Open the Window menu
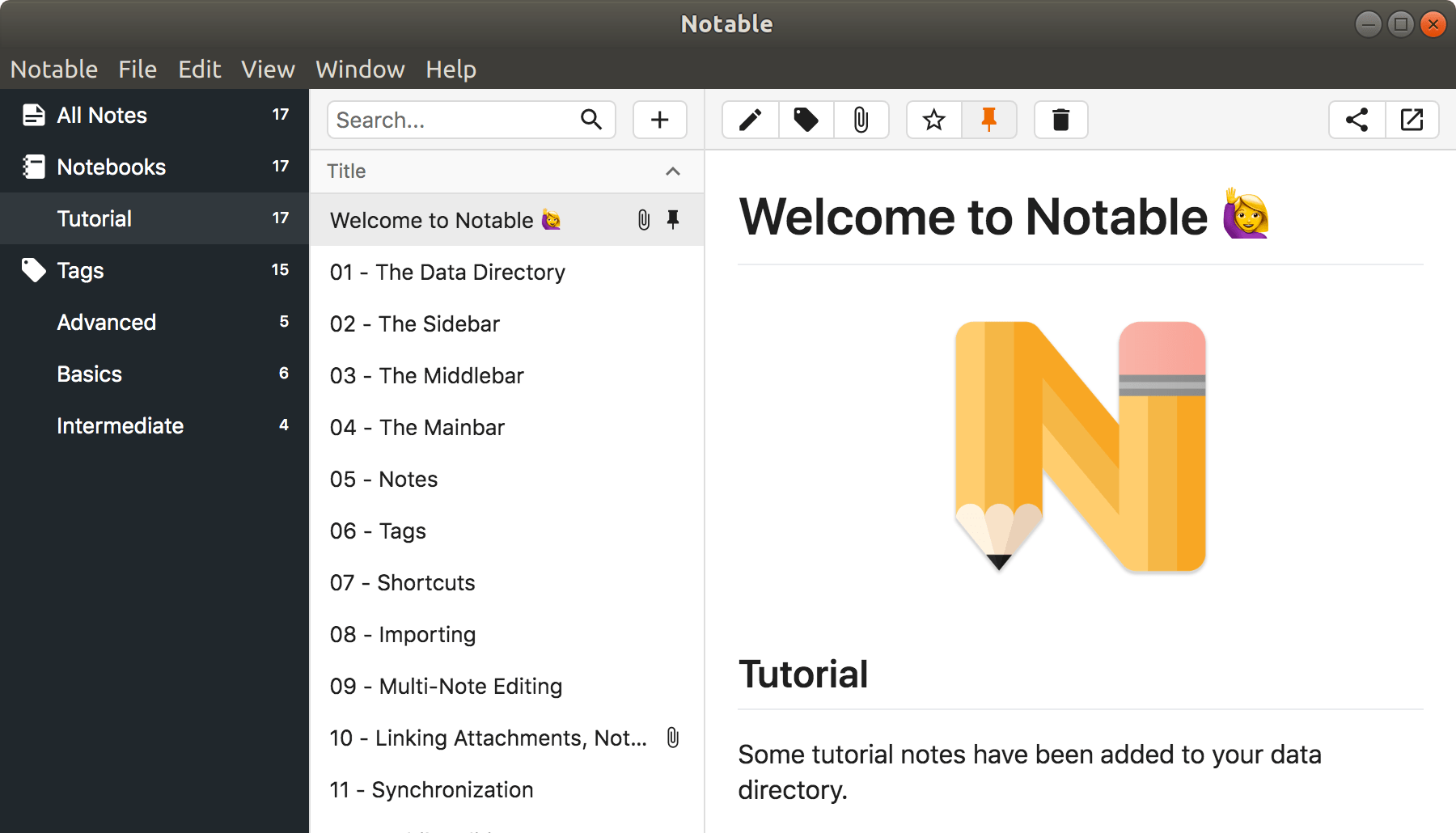The height and width of the screenshot is (833, 1456). 360,69
